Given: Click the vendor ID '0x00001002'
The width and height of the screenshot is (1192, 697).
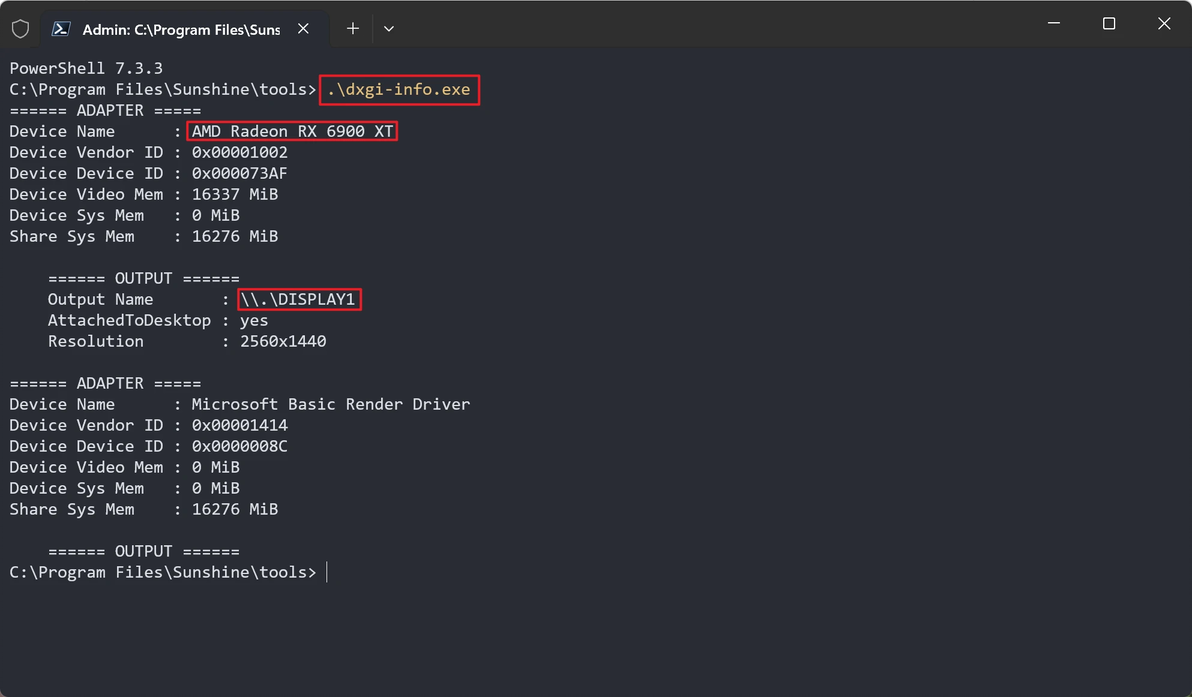Looking at the screenshot, I should click(239, 153).
